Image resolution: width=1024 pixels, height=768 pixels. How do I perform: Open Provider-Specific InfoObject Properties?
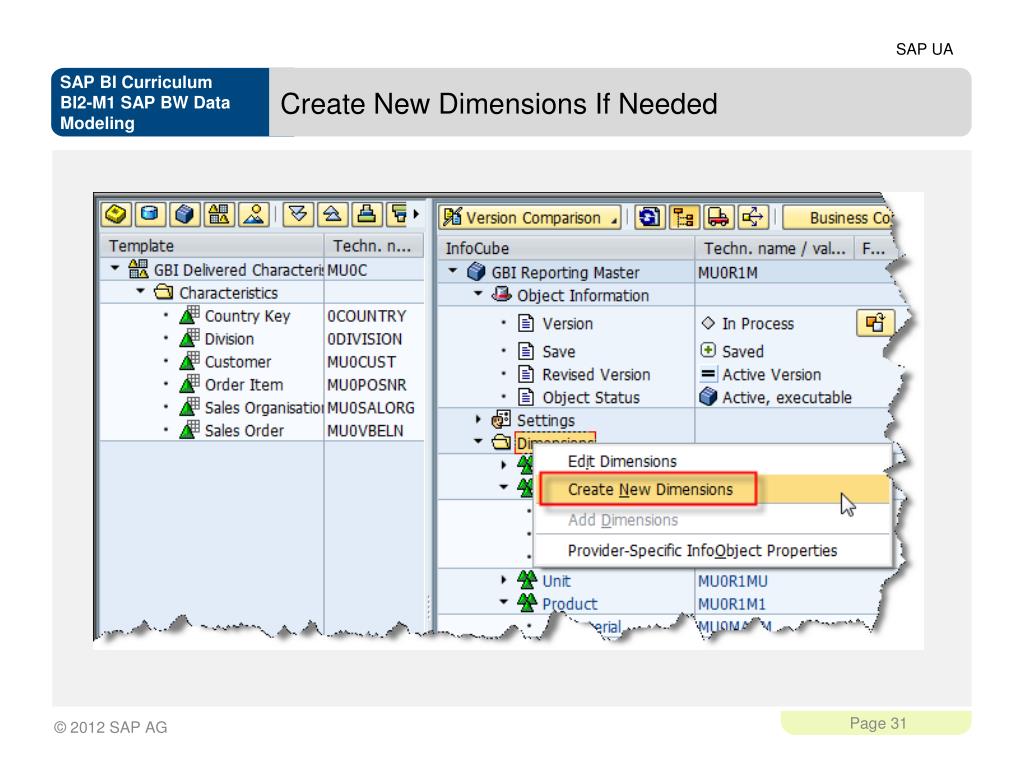702,551
